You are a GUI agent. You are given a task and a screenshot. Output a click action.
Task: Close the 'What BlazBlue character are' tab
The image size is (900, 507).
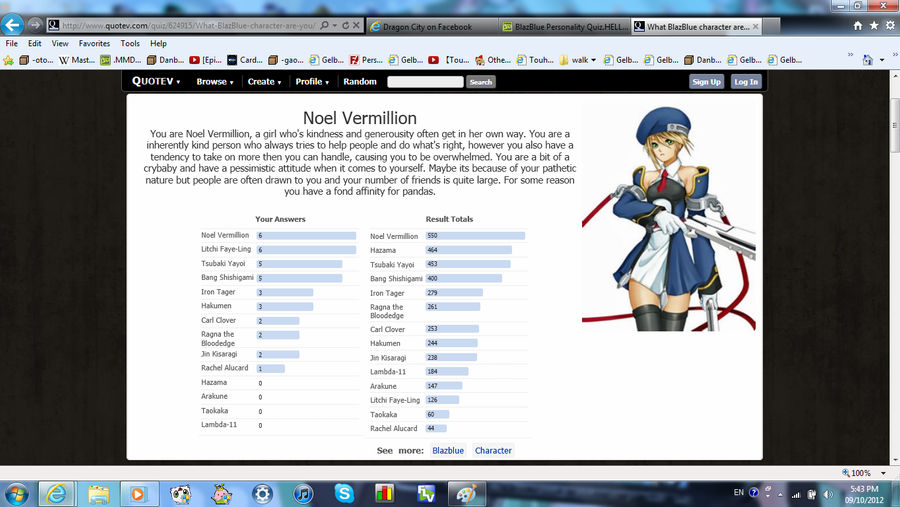click(755, 26)
